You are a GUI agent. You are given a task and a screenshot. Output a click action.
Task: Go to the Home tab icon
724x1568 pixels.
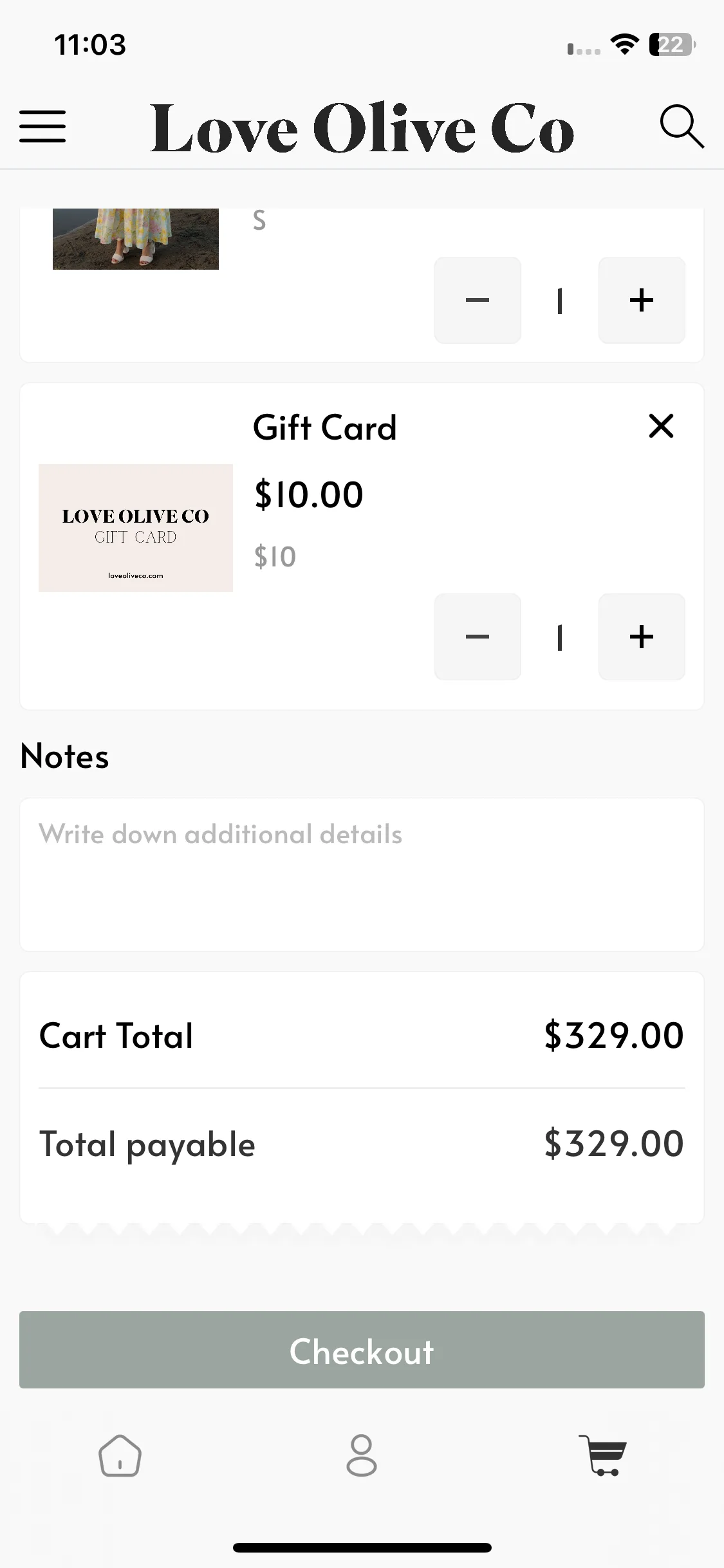tap(120, 1455)
